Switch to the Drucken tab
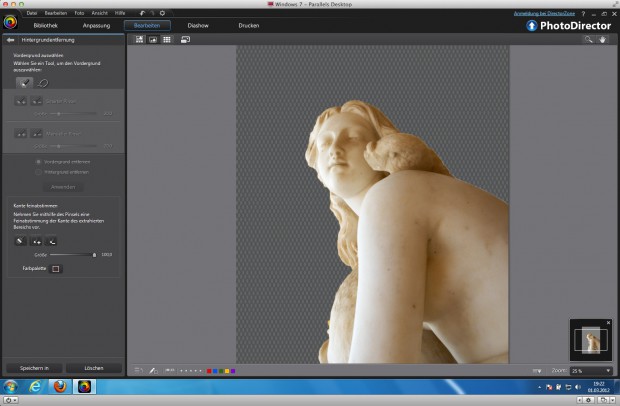620x406 pixels. (x=248, y=26)
